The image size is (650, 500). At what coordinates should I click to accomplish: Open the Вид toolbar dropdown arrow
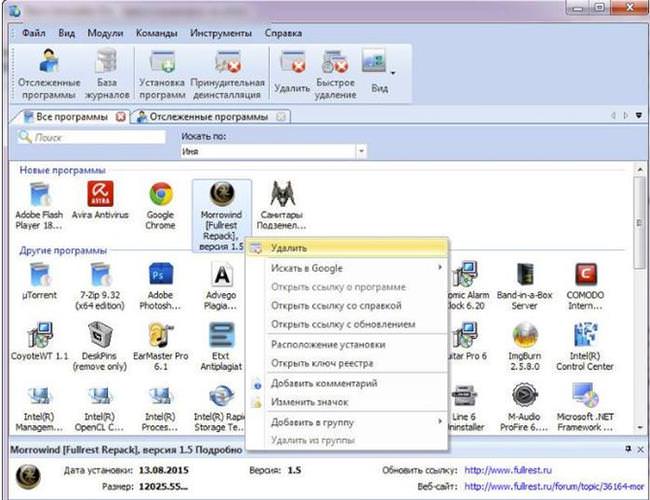coord(393,73)
